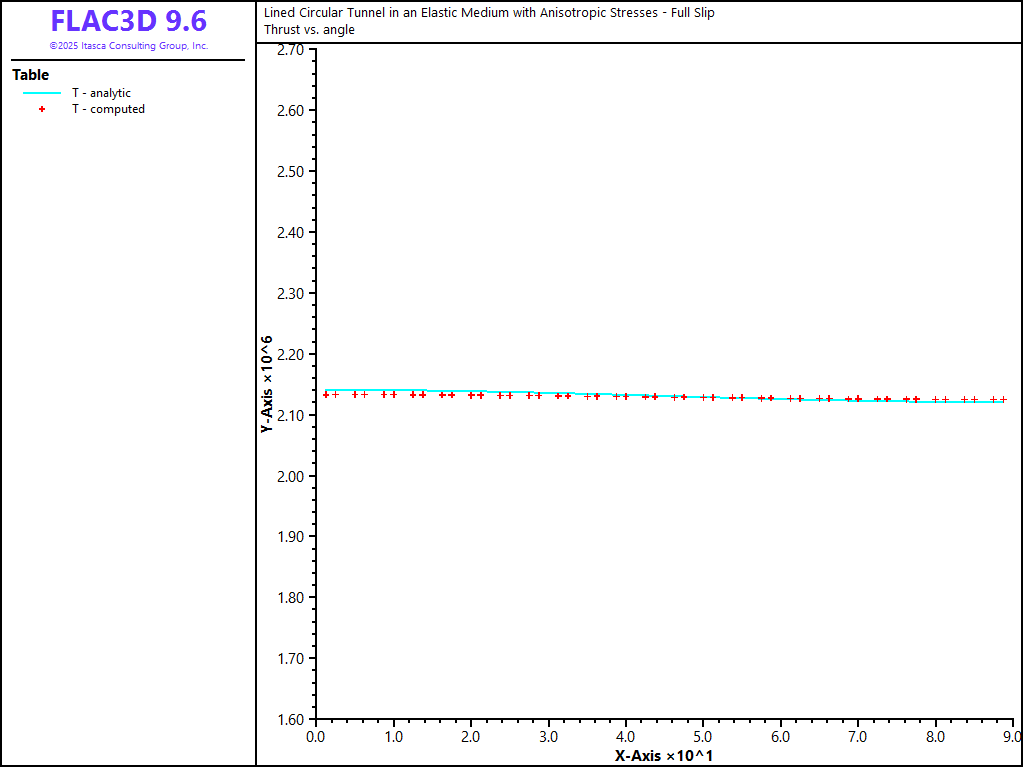The width and height of the screenshot is (1024, 768).
Task: Click the 1.60 tick on the Y axis
Action: [x=291, y=719]
